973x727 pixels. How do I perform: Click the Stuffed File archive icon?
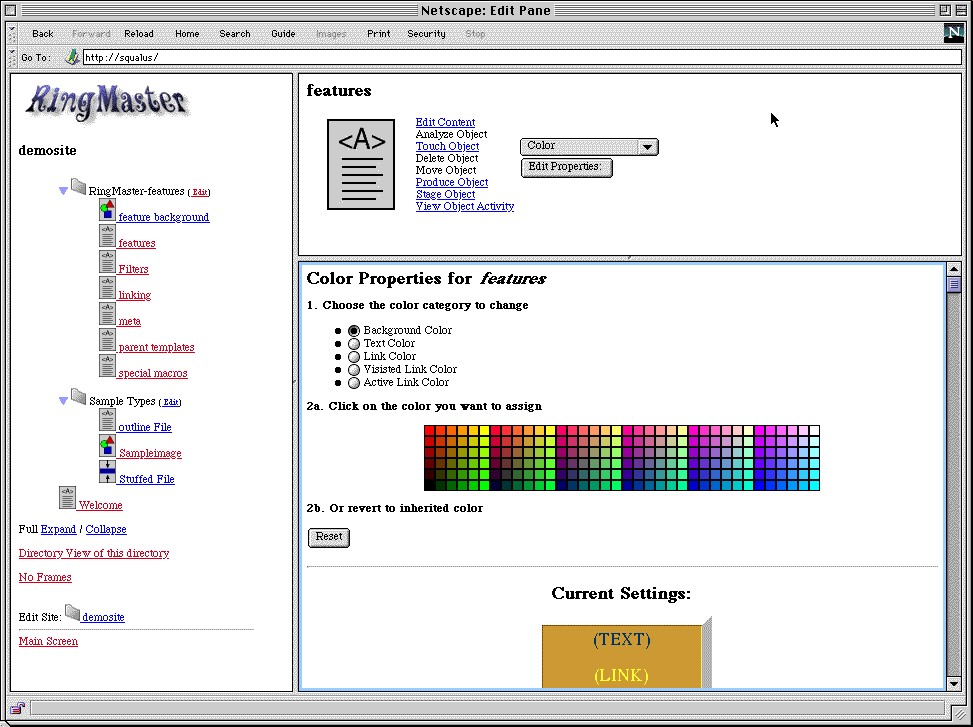(x=107, y=472)
